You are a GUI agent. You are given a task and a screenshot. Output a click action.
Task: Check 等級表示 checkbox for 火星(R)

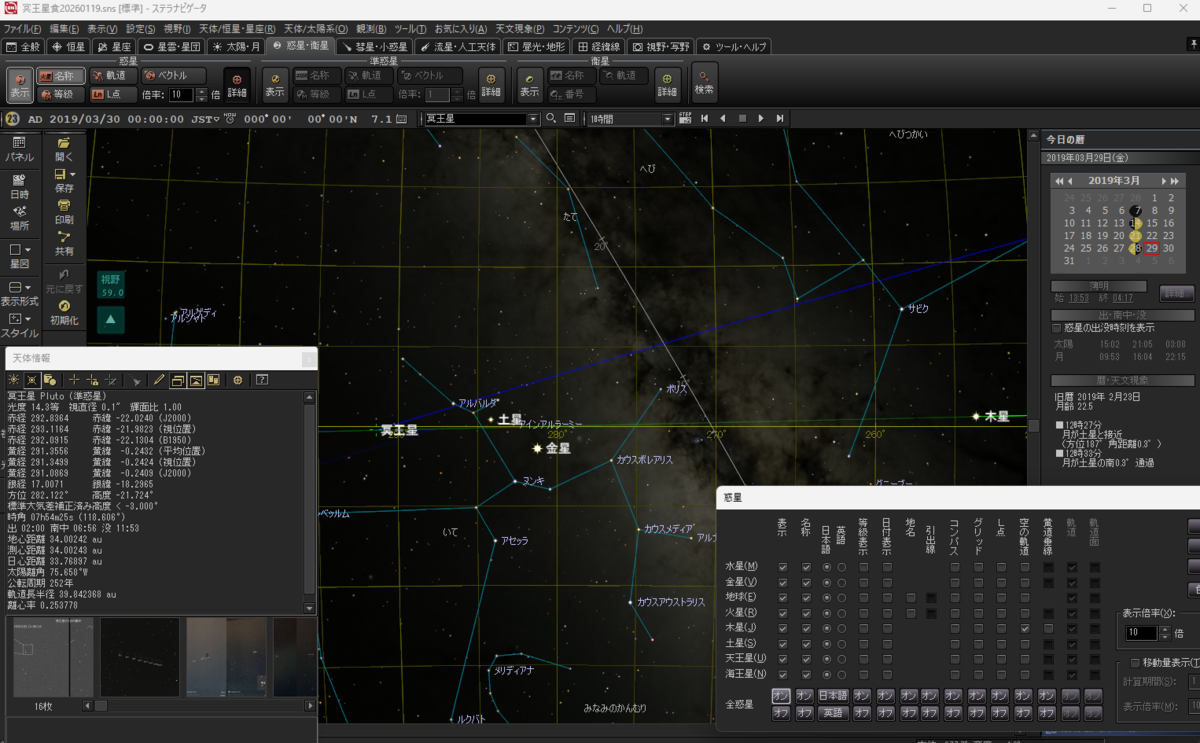[863, 613]
